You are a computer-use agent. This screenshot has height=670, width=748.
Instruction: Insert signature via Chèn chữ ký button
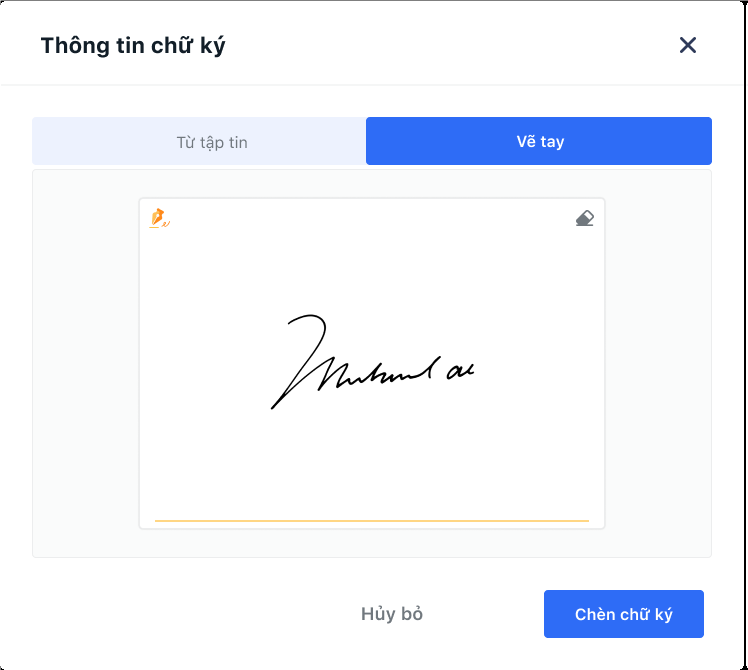point(623,614)
